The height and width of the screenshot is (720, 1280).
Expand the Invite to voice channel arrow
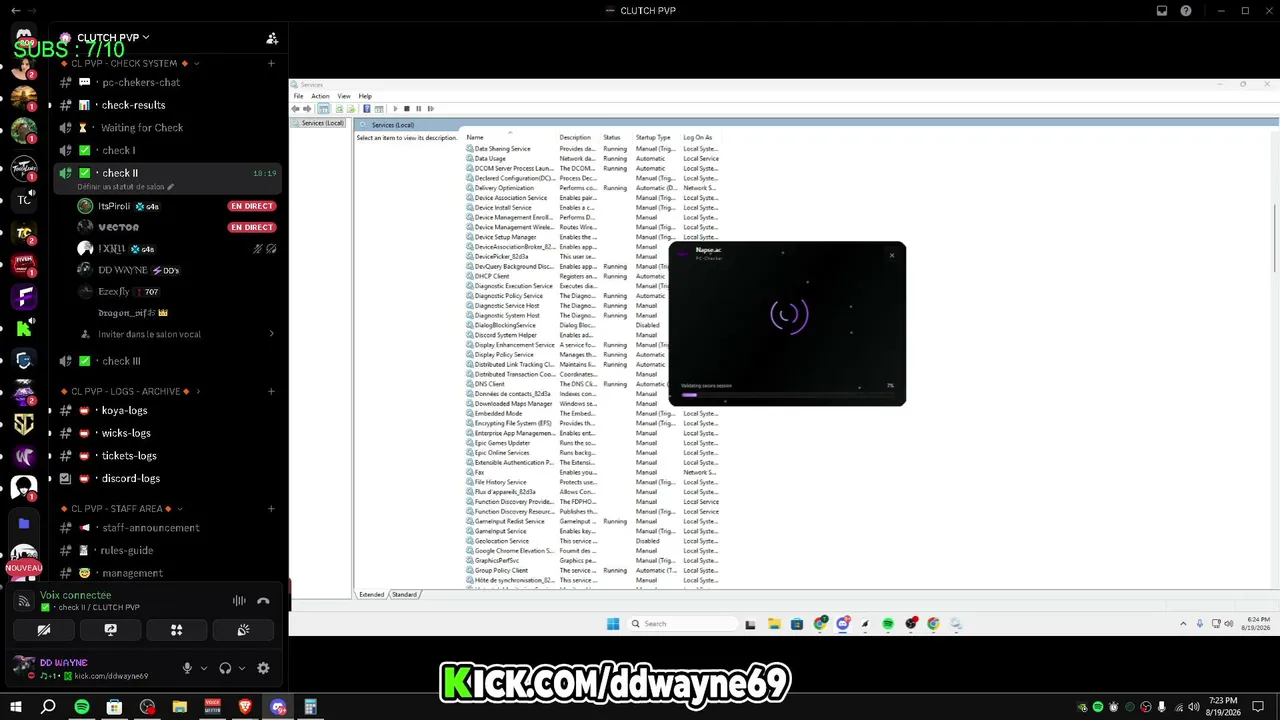click(x=271, y=334)
